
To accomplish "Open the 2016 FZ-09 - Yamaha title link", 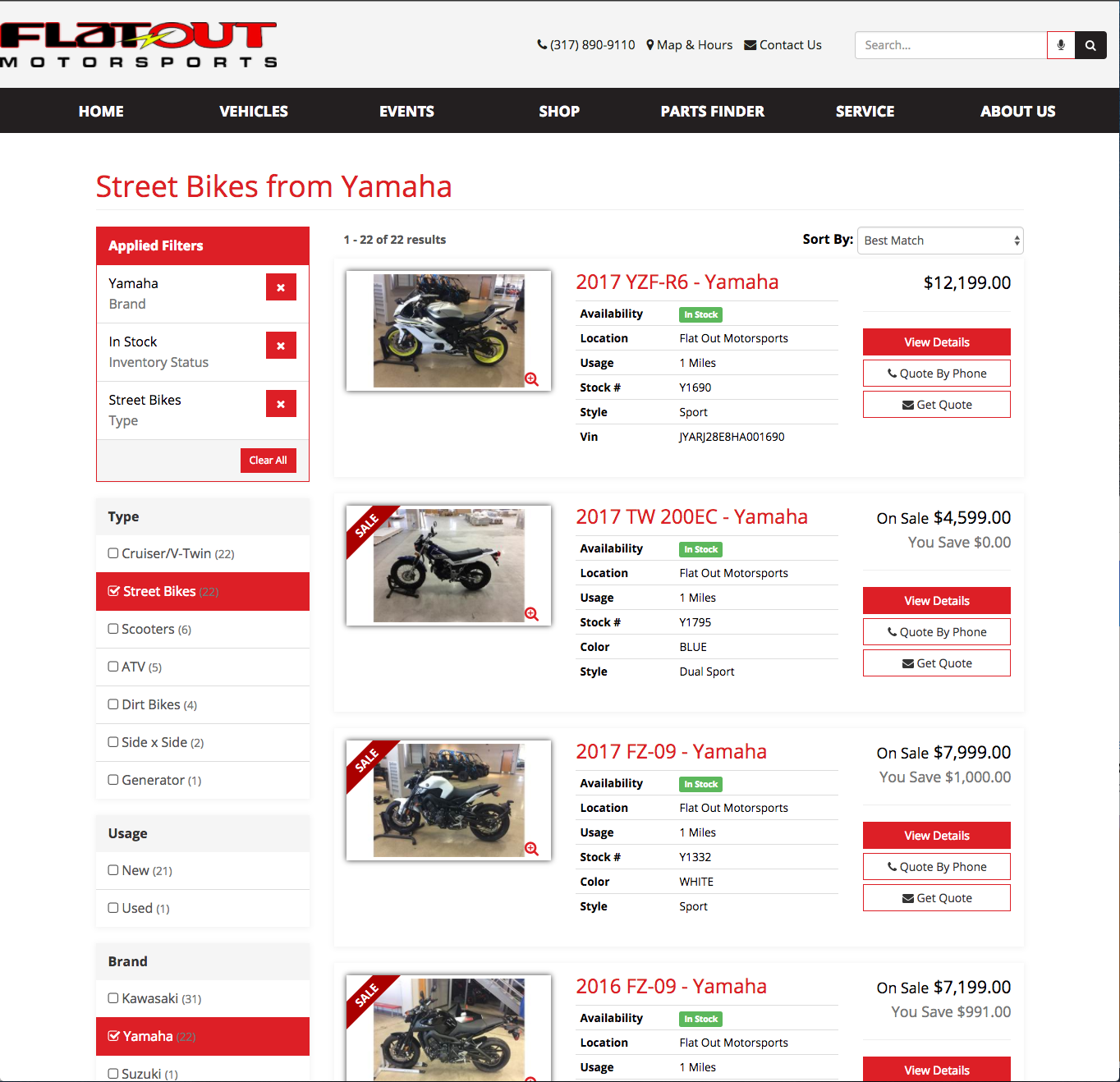I will [672, 987].
